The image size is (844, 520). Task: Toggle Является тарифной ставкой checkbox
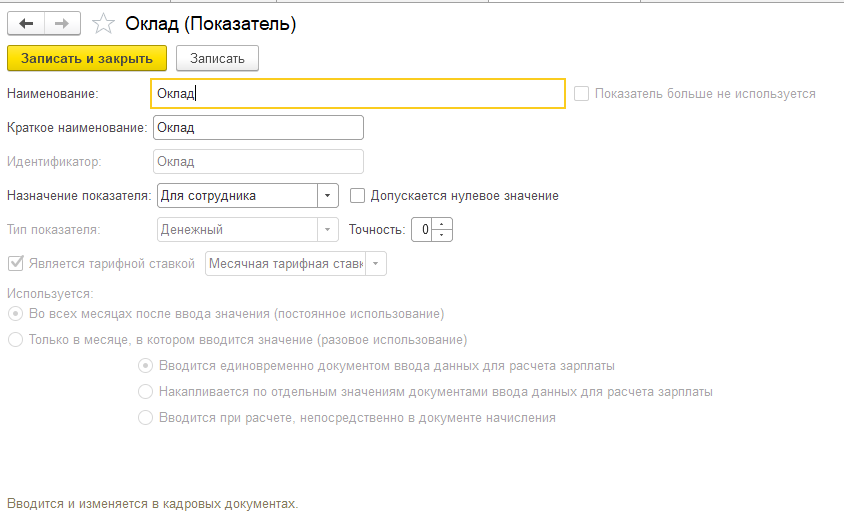(16, 263)
